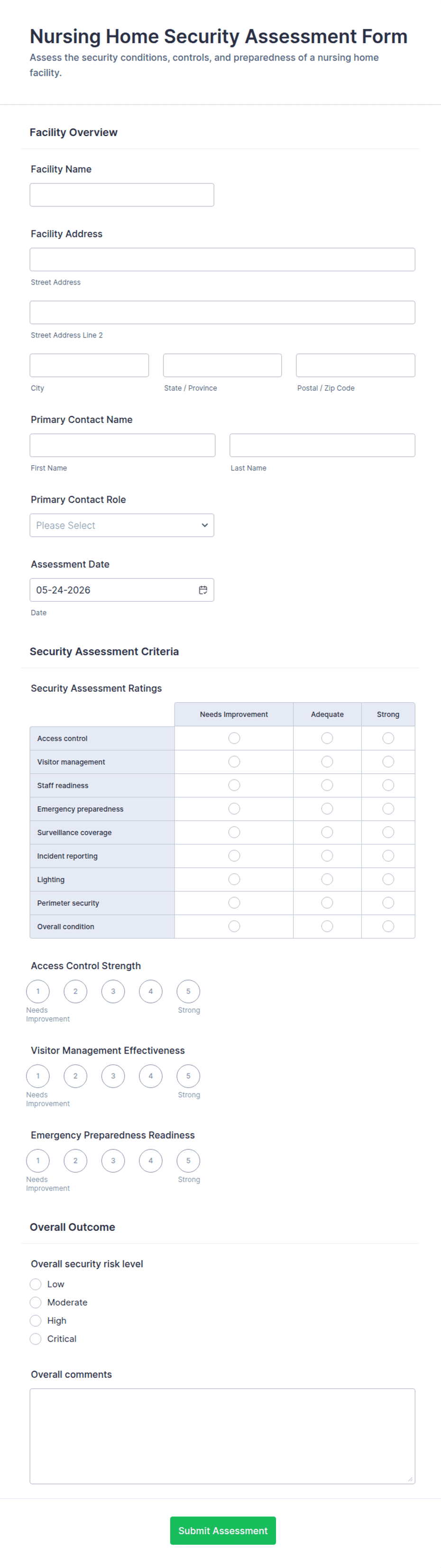Screen dimensions: 441x1568
Task: Mark Overall condition row as Strong
Action: click(x=388, y=926)
